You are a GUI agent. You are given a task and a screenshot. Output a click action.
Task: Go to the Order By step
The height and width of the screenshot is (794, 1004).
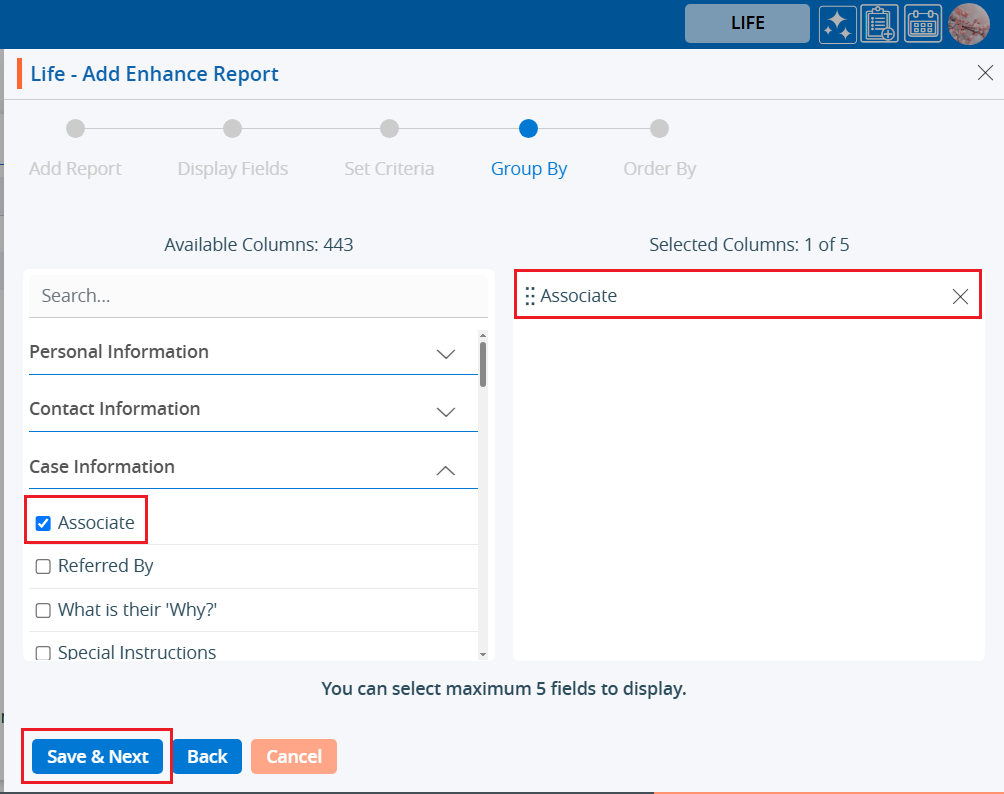pyautogui.click(x=659, y=129)
